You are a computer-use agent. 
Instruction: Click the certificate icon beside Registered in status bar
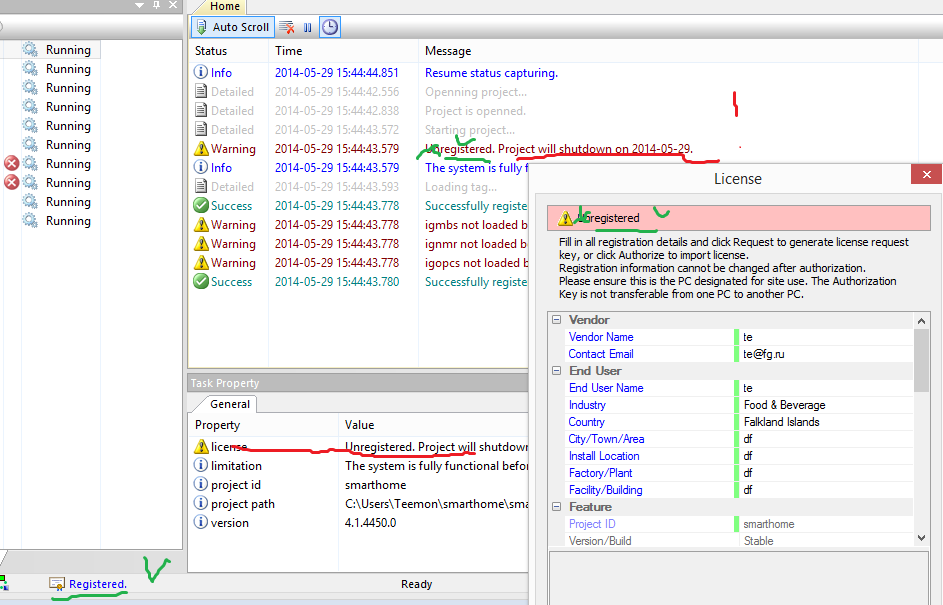[x=57, y=583]
